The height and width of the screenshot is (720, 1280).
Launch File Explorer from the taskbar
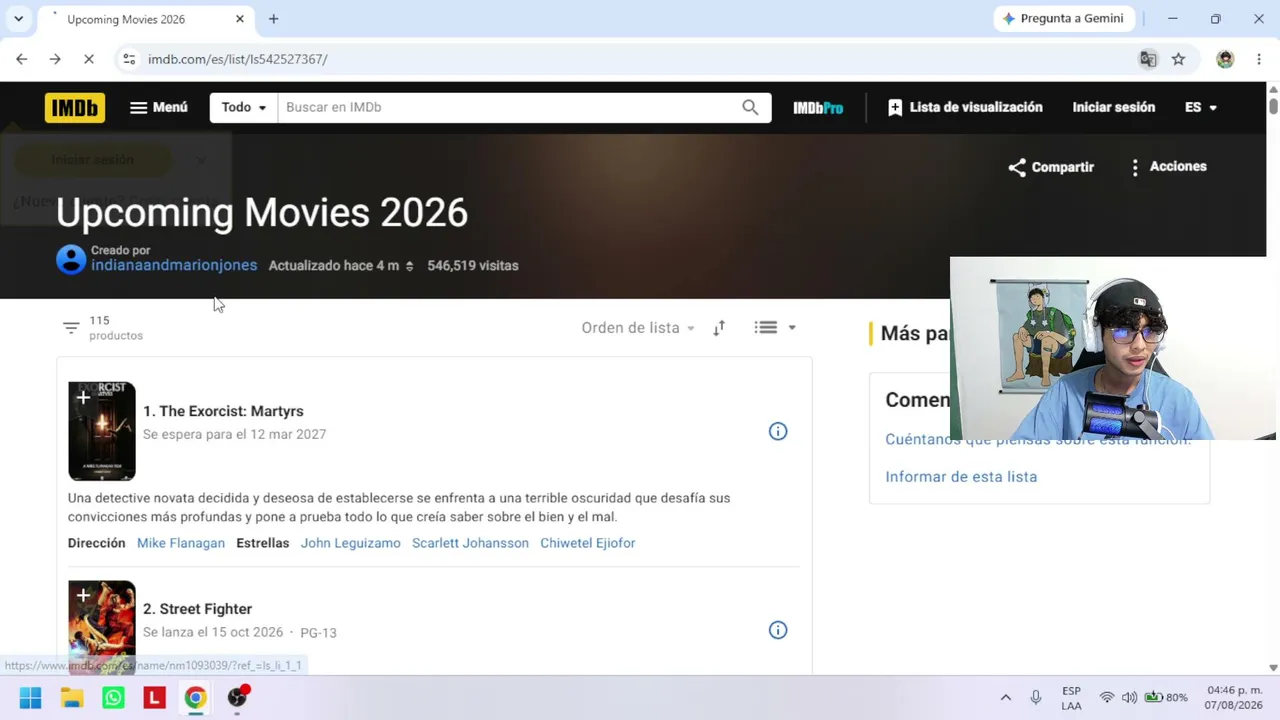point(72,698)
